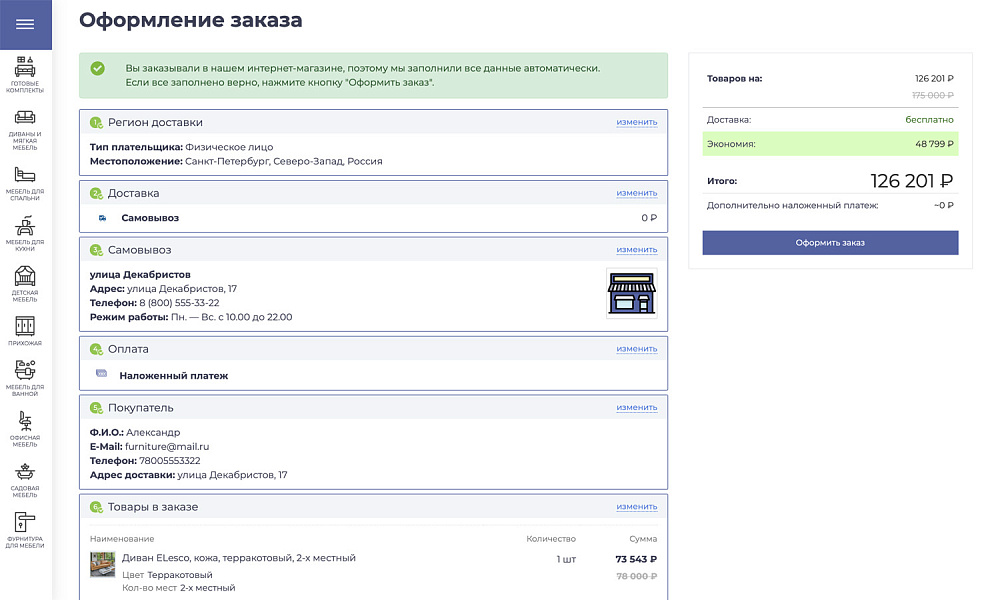Viewport: 1000px width, 600px height.
Task: Open the Мебель для кухни category
Action: (x=25, y=226)
